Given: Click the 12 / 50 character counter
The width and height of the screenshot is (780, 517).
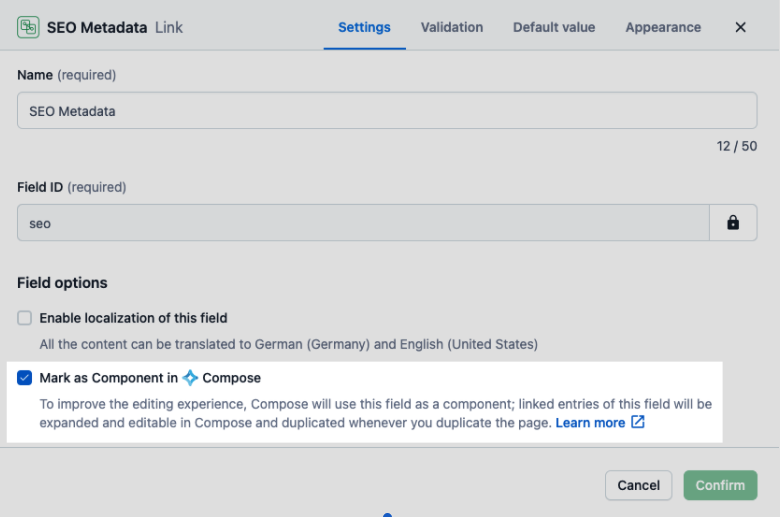Looking at the screenshot, I should pyautogui.click(x=736, y=146).
